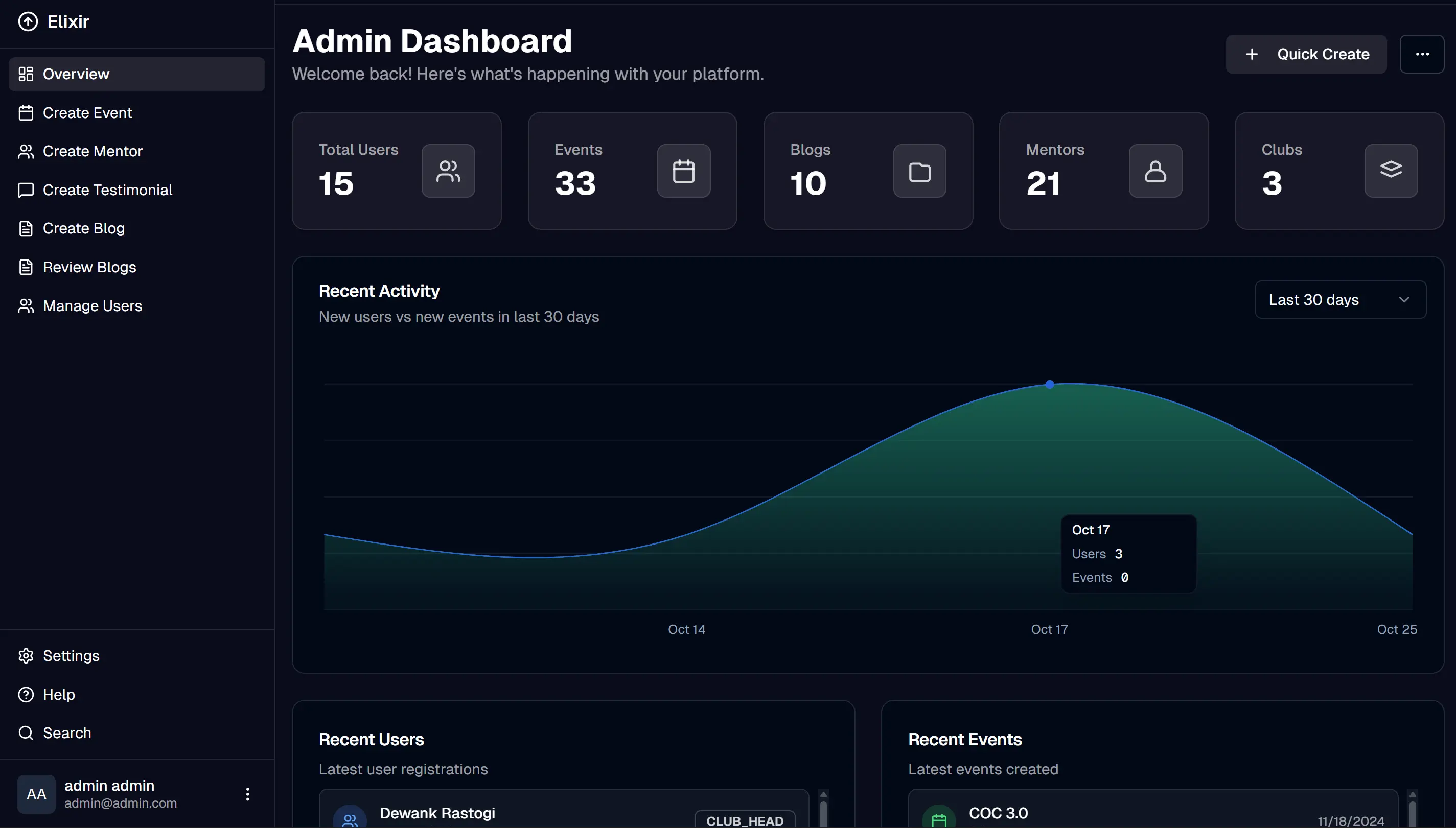
Task: Open the Manage Users section
Action: coord(92,305)
